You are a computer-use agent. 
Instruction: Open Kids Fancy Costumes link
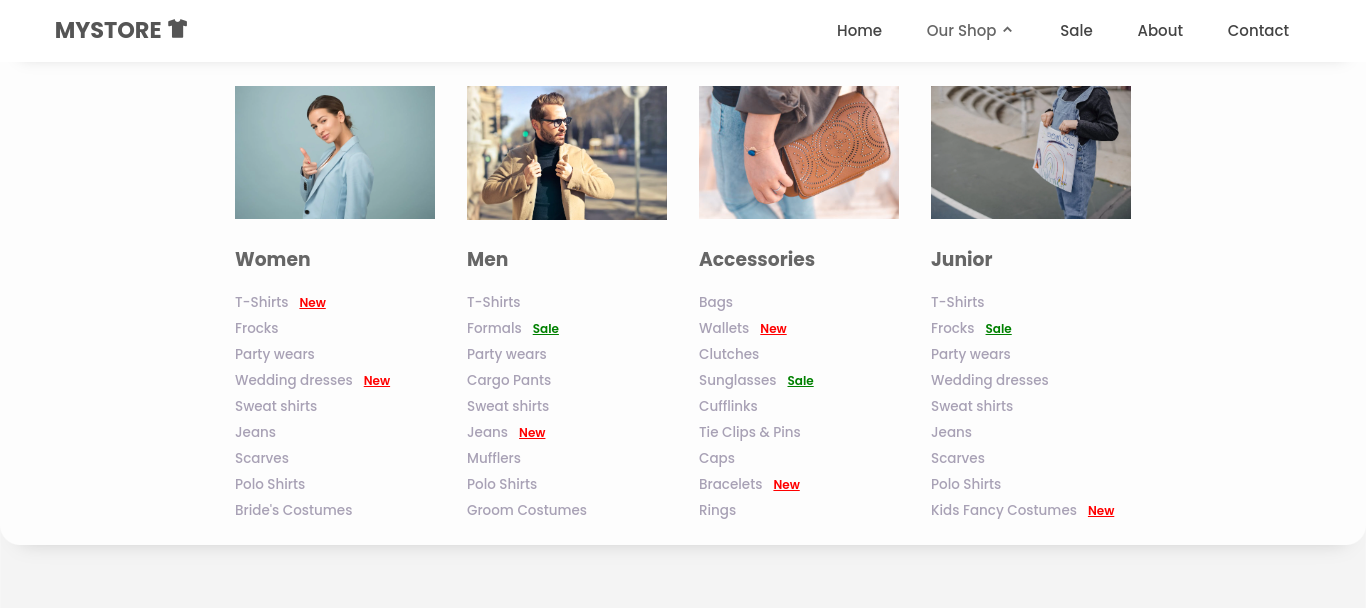[x=1003, y=510]
